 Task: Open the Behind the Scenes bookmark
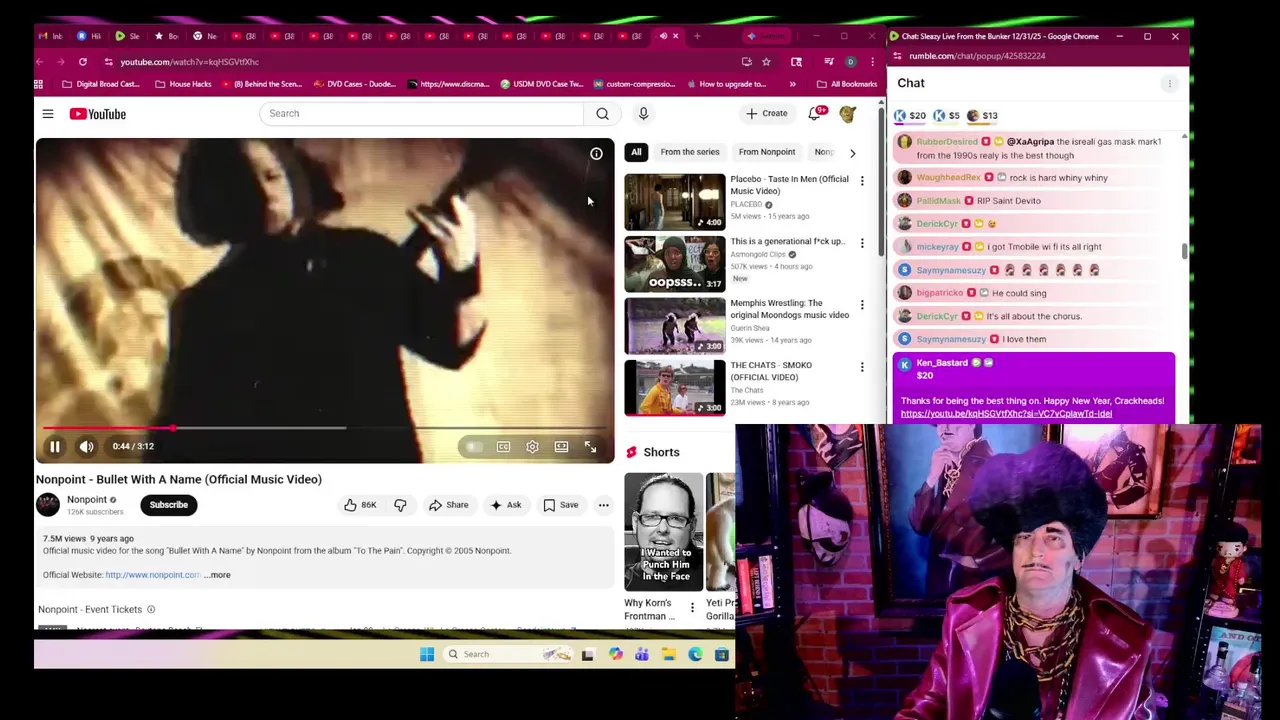[260, 84]
